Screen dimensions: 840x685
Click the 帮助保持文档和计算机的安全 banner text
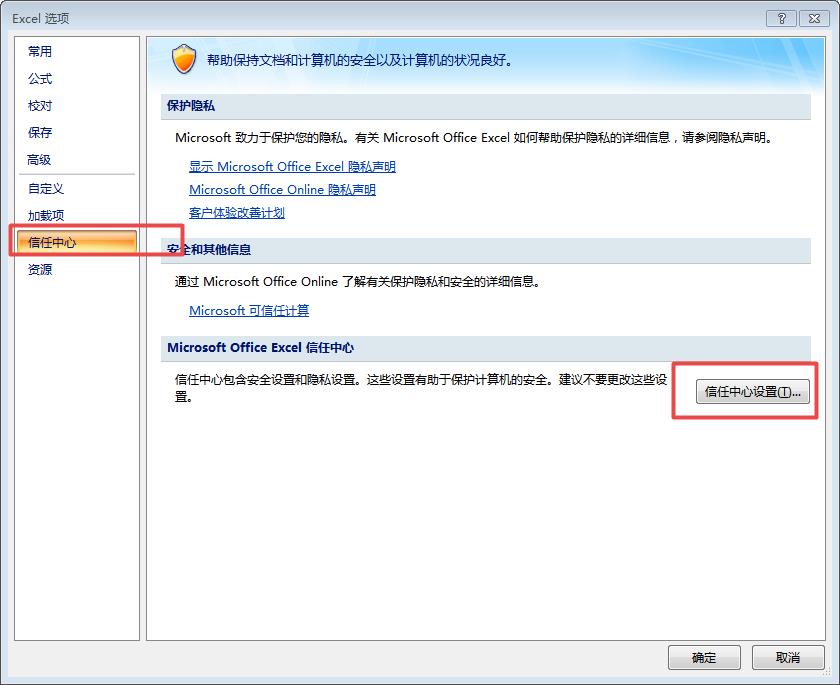click(x=360, y=60)
